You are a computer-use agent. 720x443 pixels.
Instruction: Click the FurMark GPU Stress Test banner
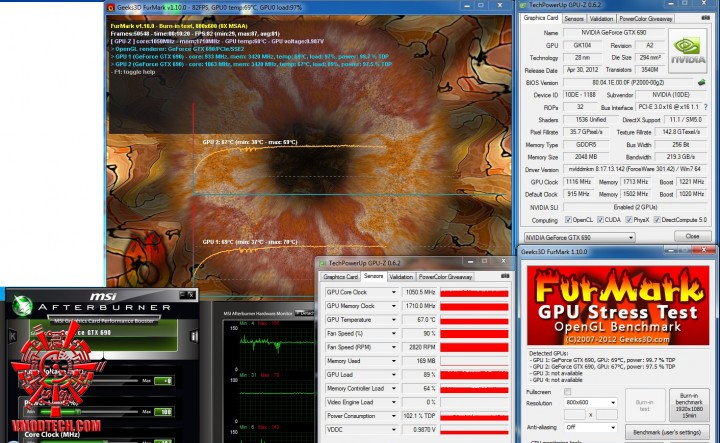click(x=618, y=306)
